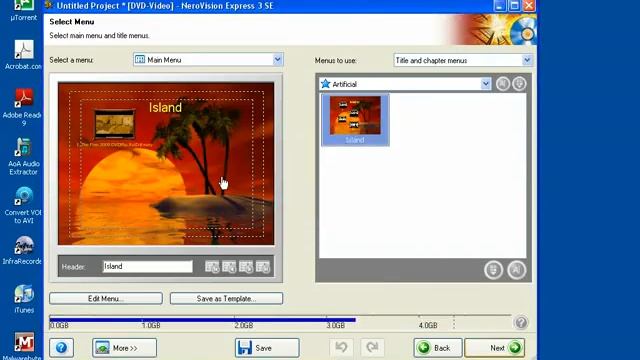This screenshot has height=360, width=640.
Task: Open the Select a menu dropdown
Action: tap(208, 60)
